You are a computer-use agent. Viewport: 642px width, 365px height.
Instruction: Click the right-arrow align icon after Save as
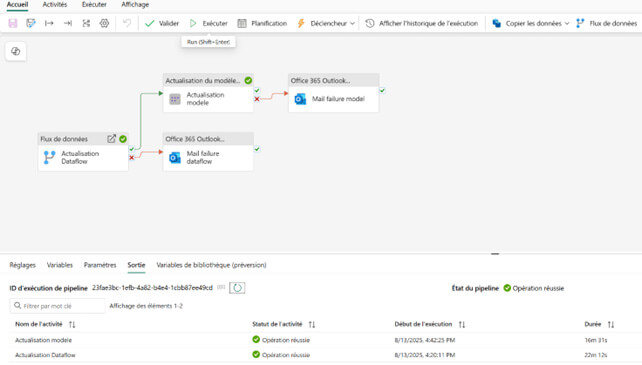49,23
